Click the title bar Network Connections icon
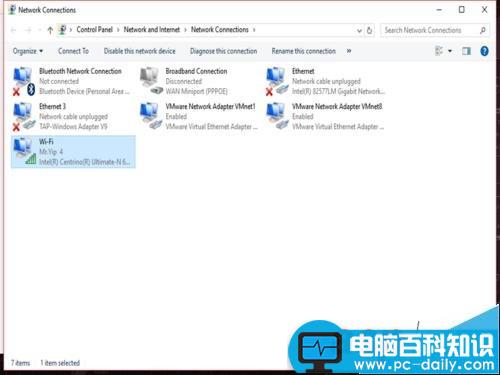Image resolution: width=500 pixels, height=375 pixels. point(12,10)
